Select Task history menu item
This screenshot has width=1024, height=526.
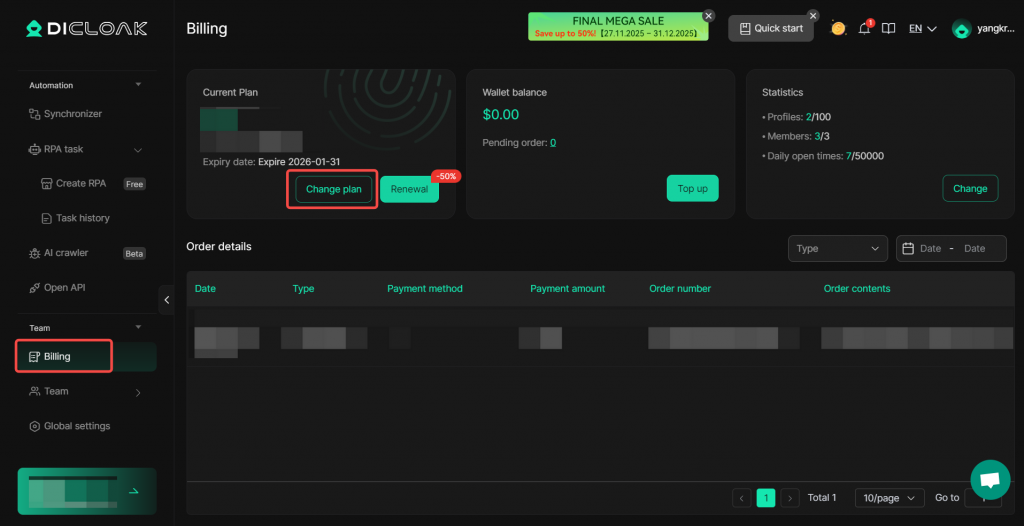82,218
